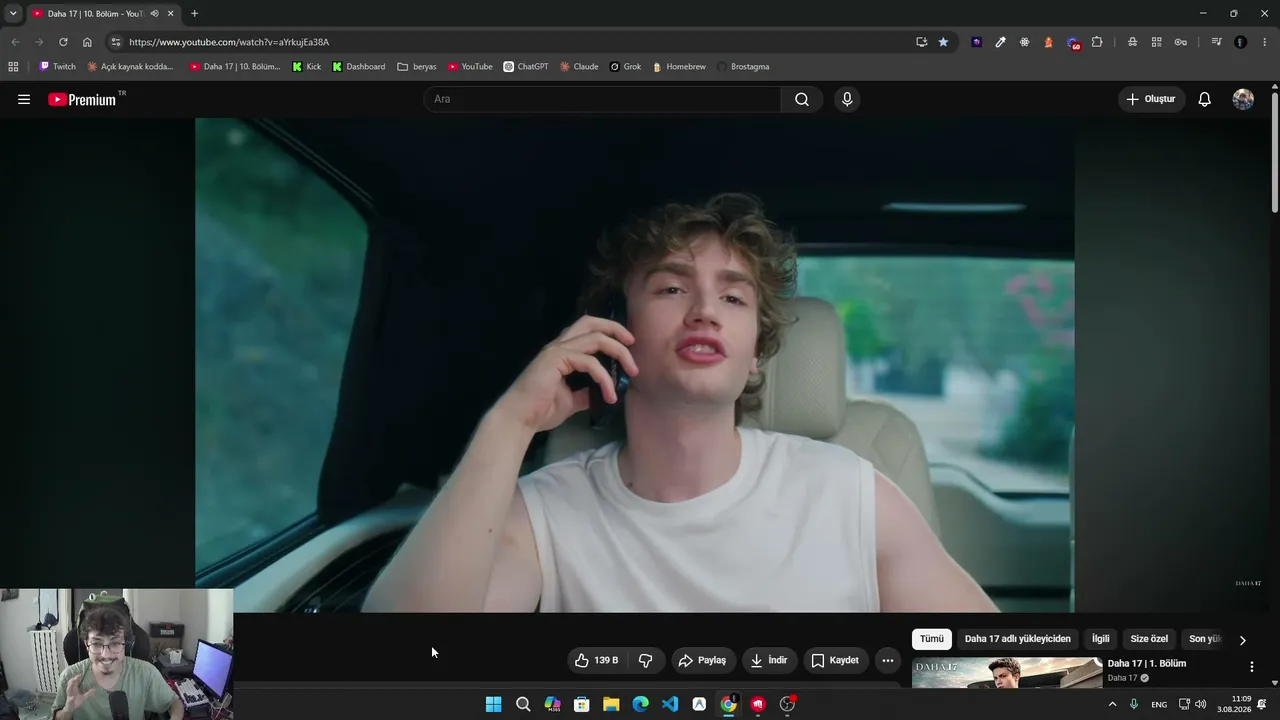Switch to the Daha 17 | 10. Bölüm tab
Screen dimensions: 1280x720
tap(96, 14)
